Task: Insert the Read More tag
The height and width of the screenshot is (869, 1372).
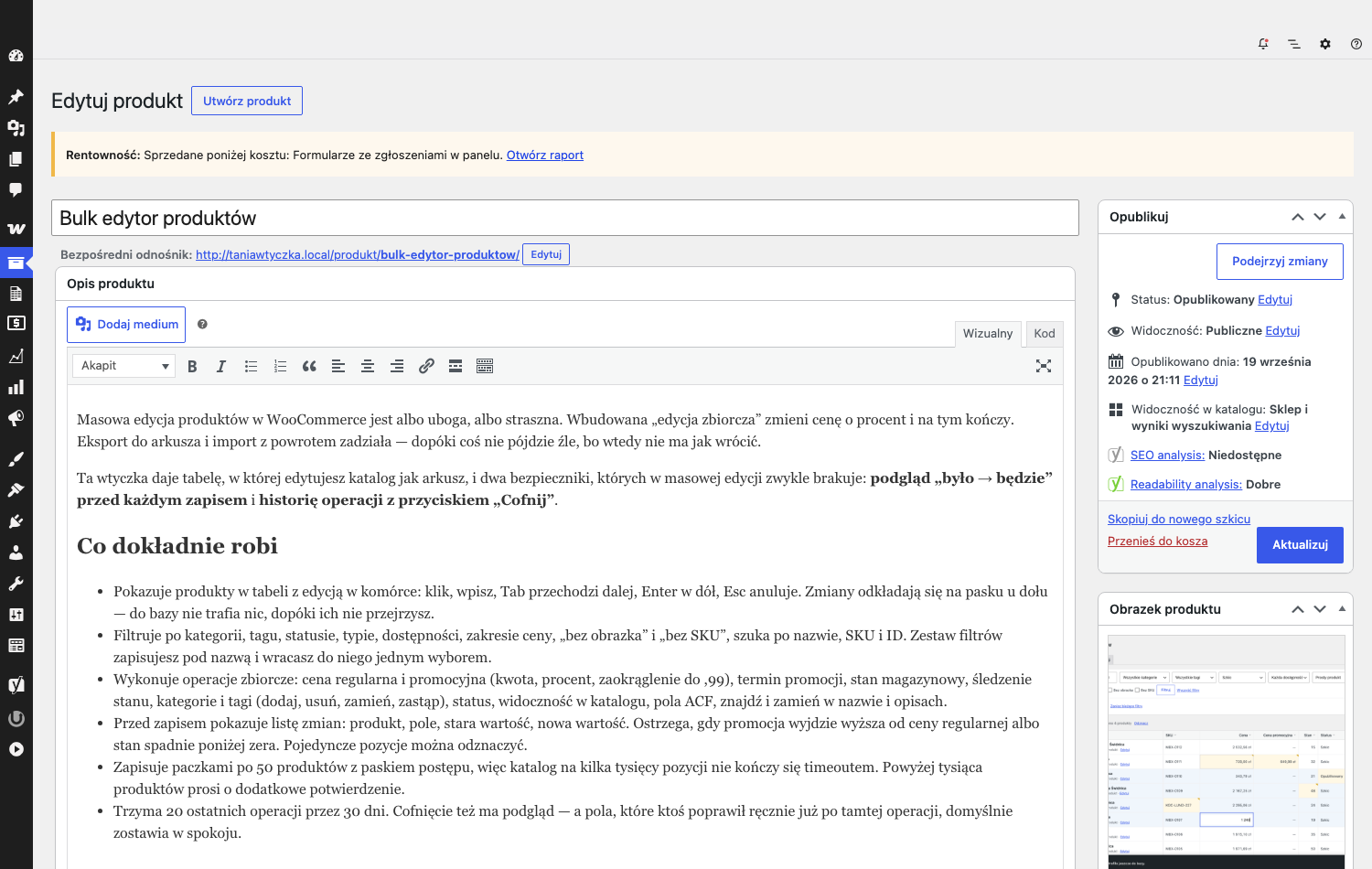Action: (456, 366)
